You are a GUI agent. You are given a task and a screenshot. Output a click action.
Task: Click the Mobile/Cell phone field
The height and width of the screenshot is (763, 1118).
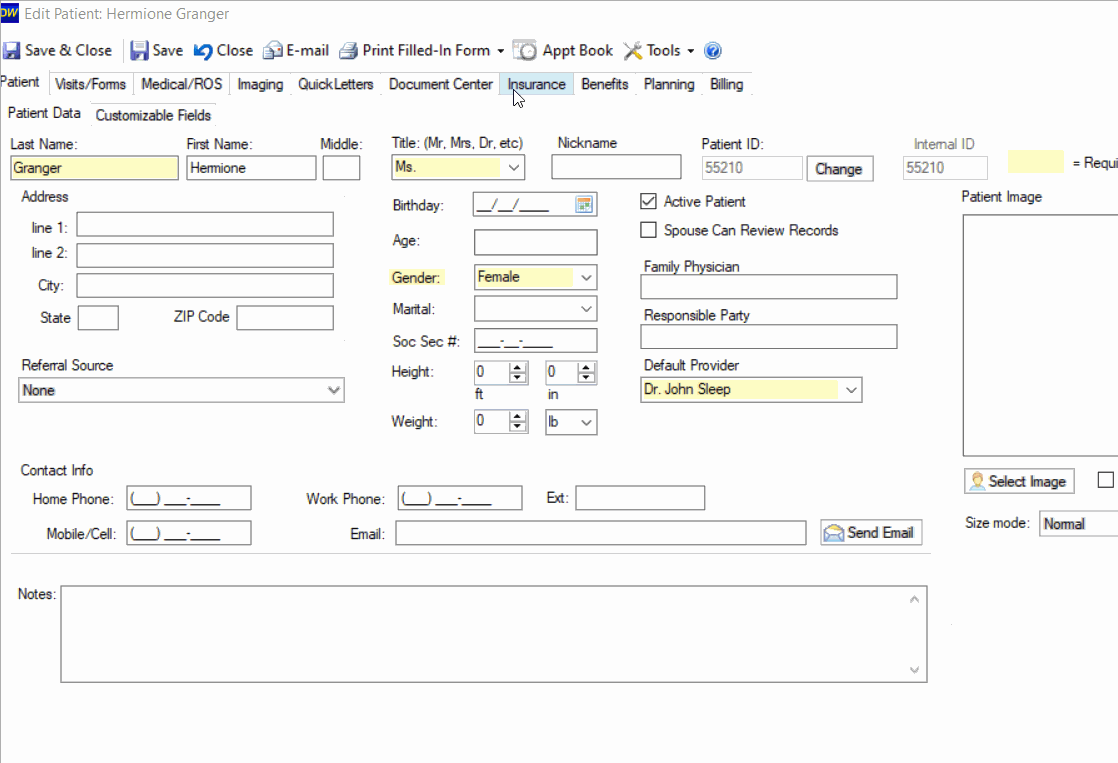(x=189, y=533)
